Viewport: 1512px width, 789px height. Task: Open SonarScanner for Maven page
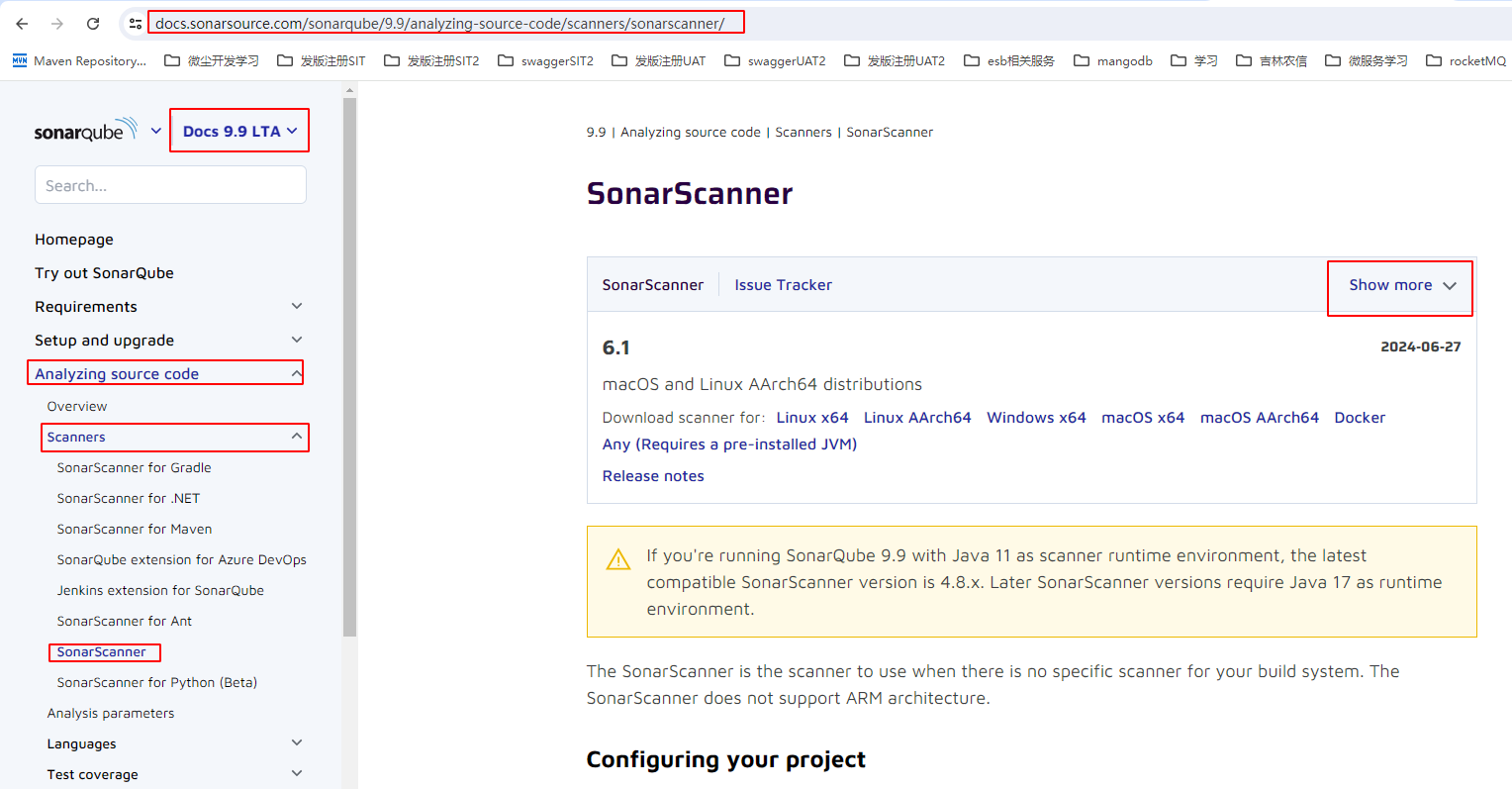coord(135,529)
